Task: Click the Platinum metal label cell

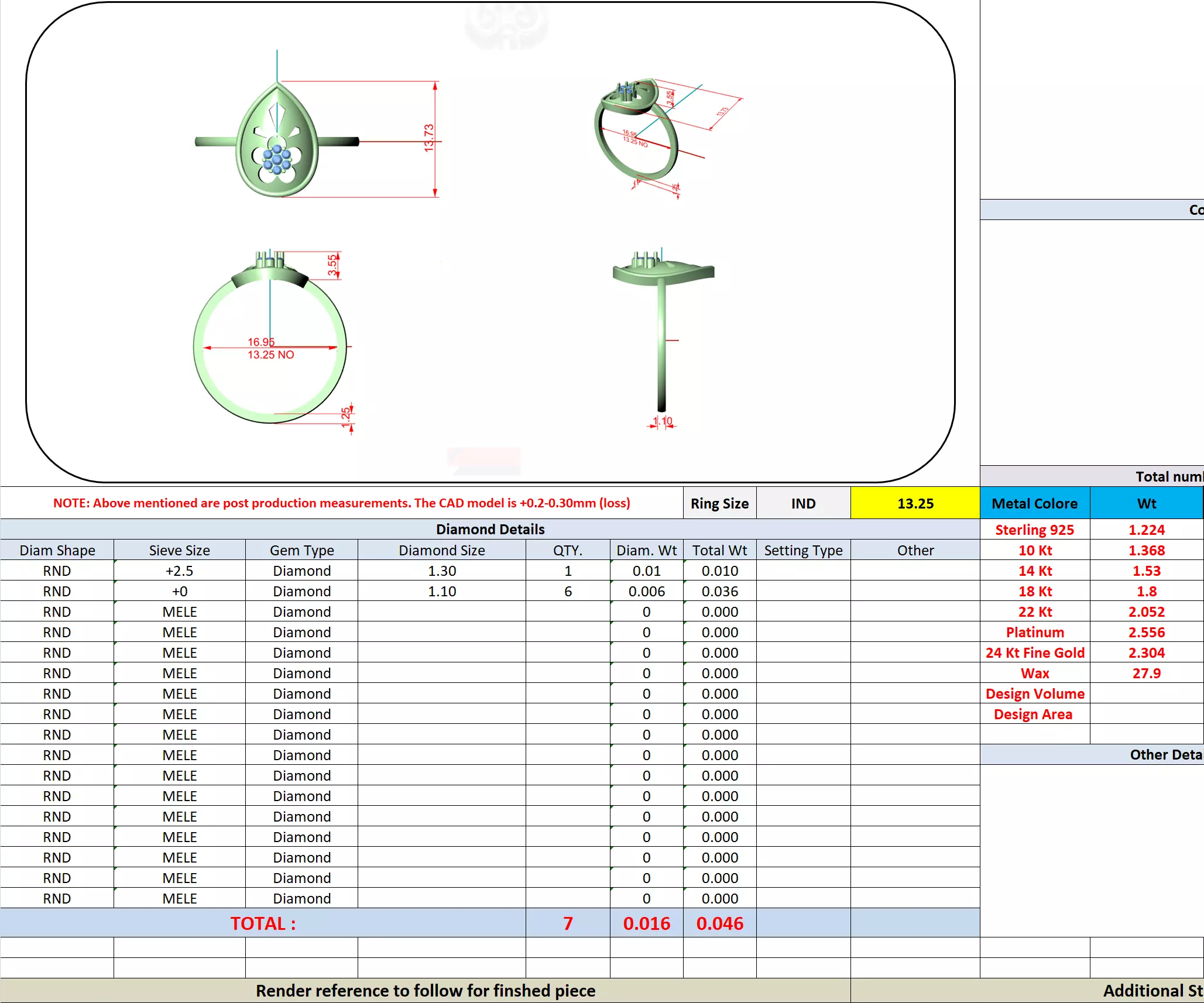Action: click(1034, 632)
